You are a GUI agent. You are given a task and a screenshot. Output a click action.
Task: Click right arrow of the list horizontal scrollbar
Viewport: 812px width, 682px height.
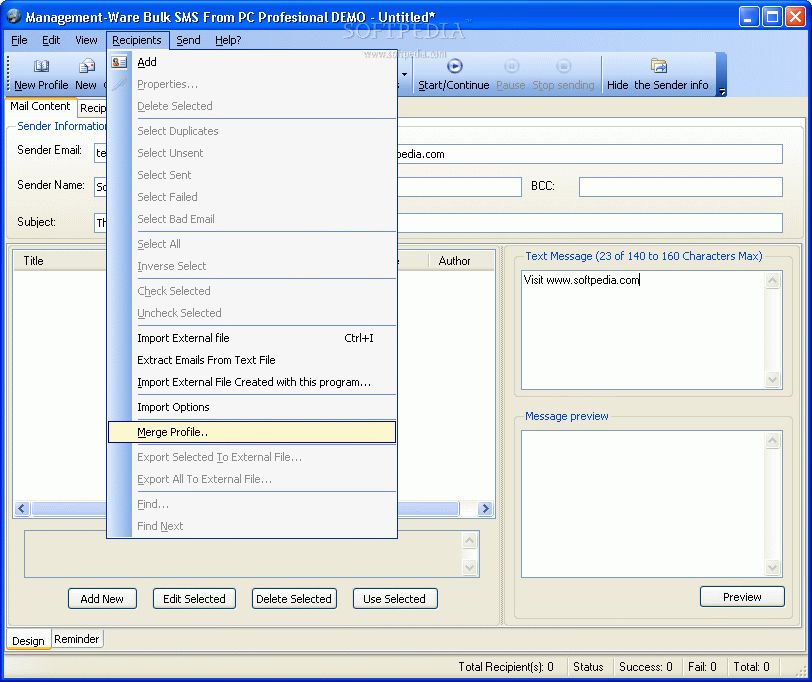click(x=485, y=509)
